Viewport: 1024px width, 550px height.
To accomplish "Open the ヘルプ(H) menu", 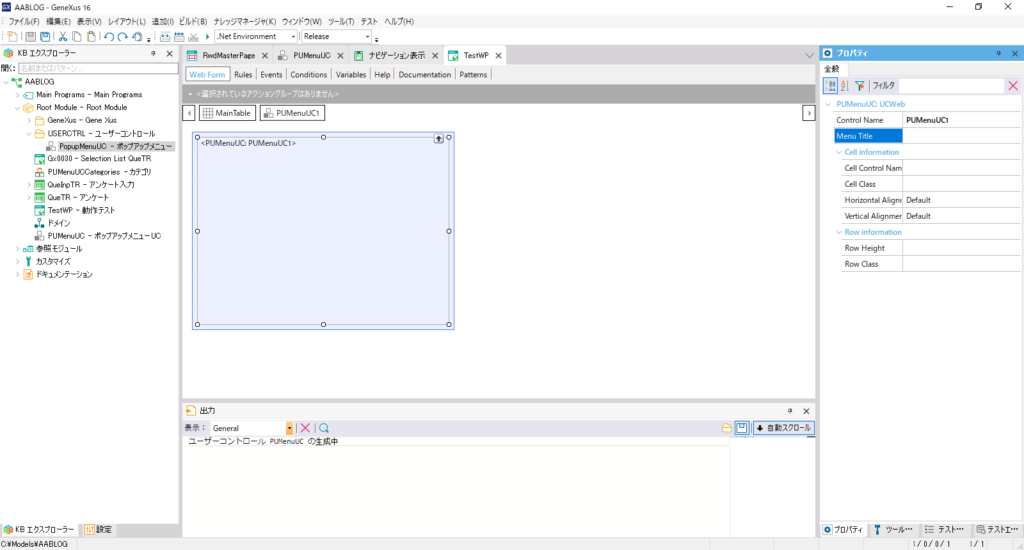I will pos(398,22).
